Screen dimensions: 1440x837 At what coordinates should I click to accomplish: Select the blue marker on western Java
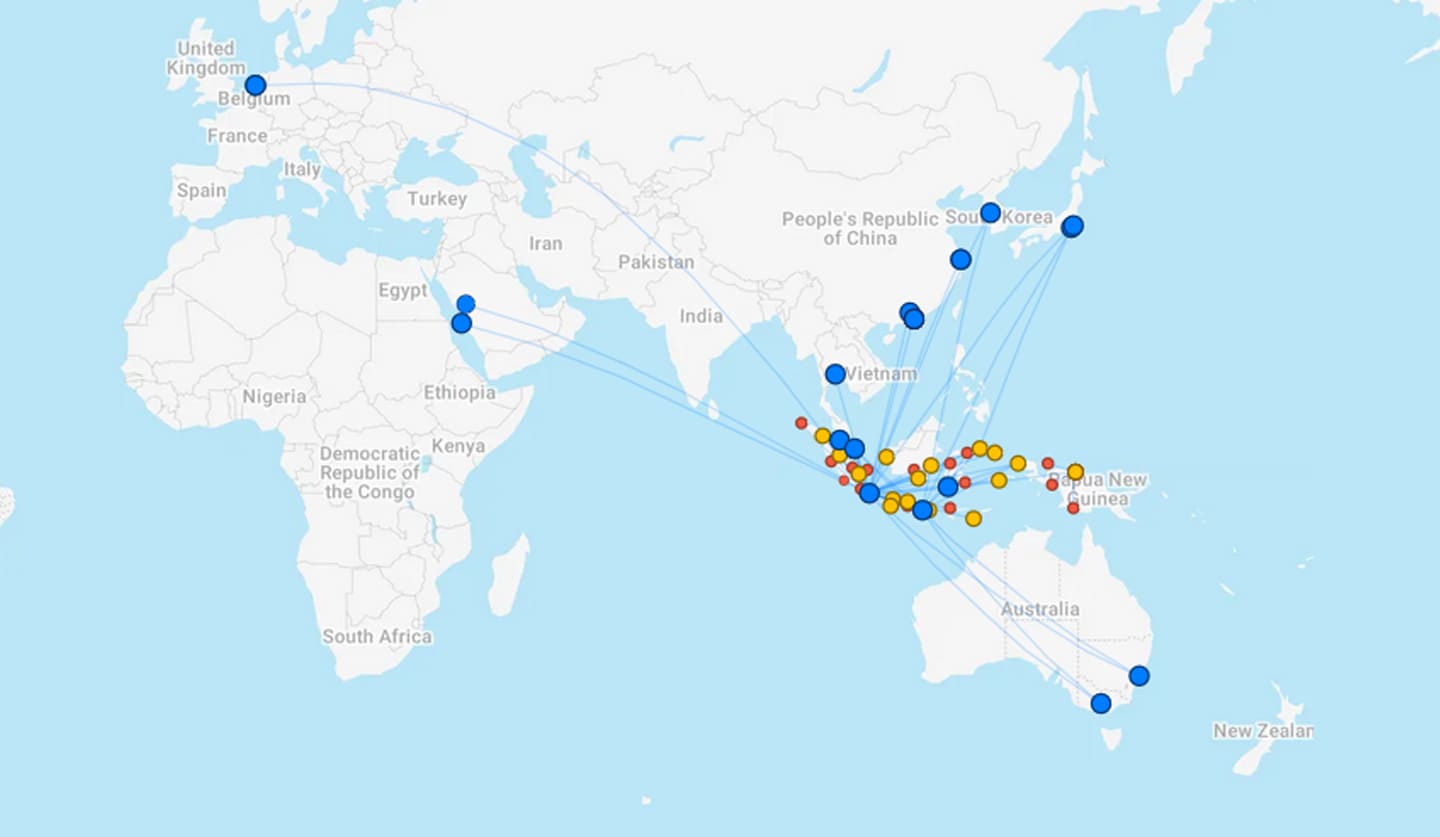coord(869,492)
